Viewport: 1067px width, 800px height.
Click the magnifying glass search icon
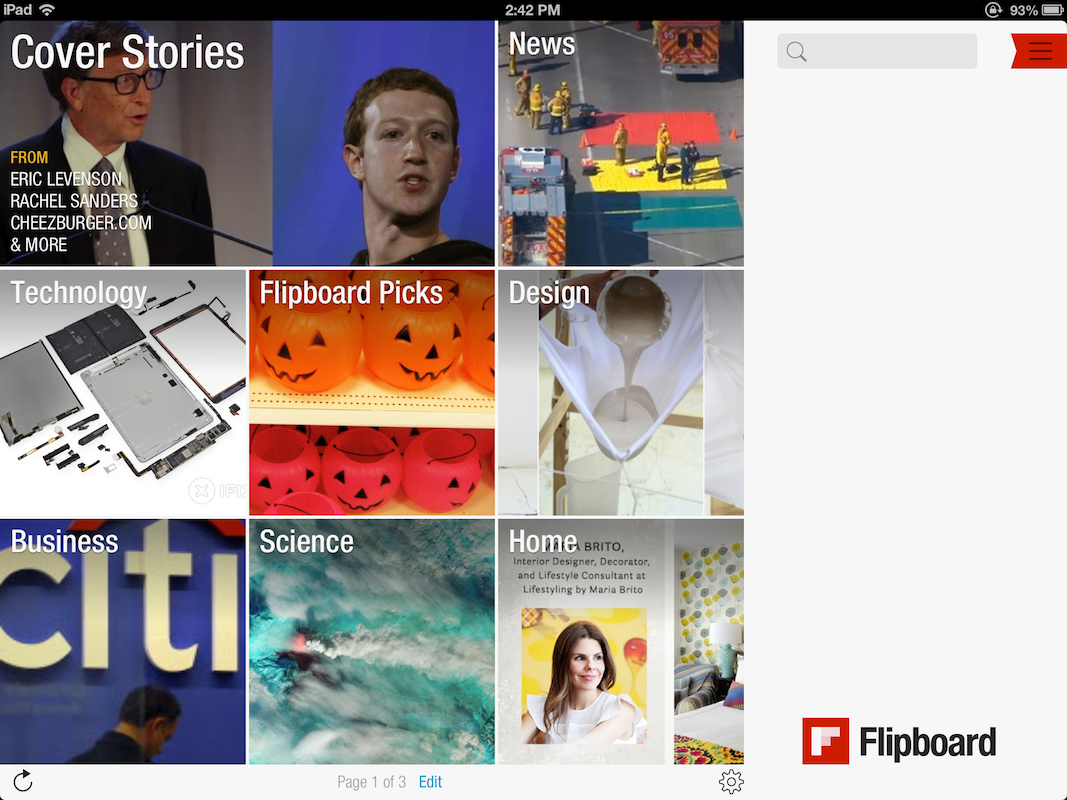pos(796,52)
